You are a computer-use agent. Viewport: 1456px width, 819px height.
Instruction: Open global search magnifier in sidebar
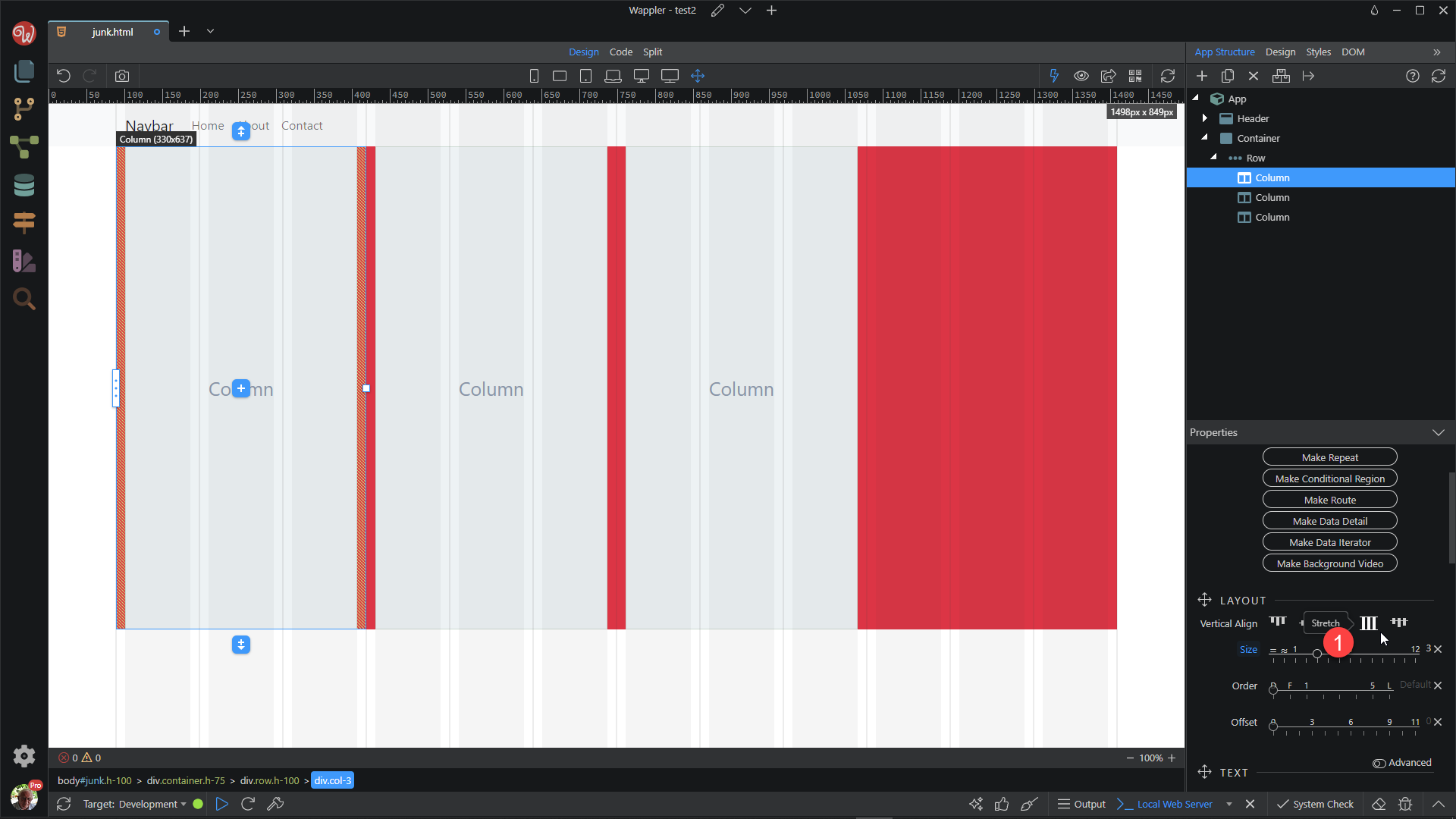click(x=24, y=299)
